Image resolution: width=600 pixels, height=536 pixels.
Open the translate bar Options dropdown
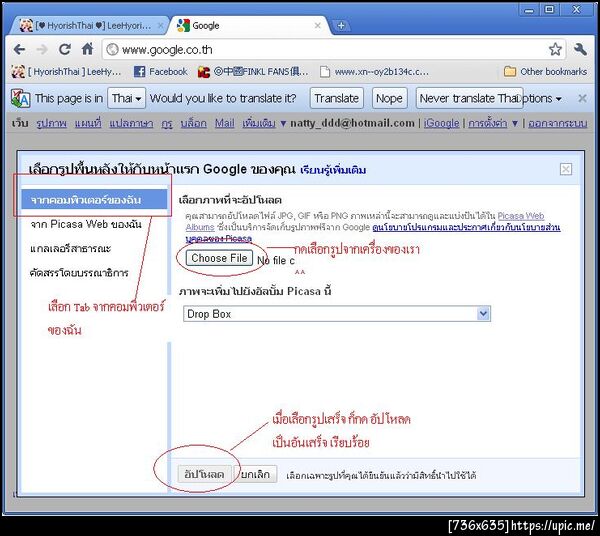pos(541,98)
